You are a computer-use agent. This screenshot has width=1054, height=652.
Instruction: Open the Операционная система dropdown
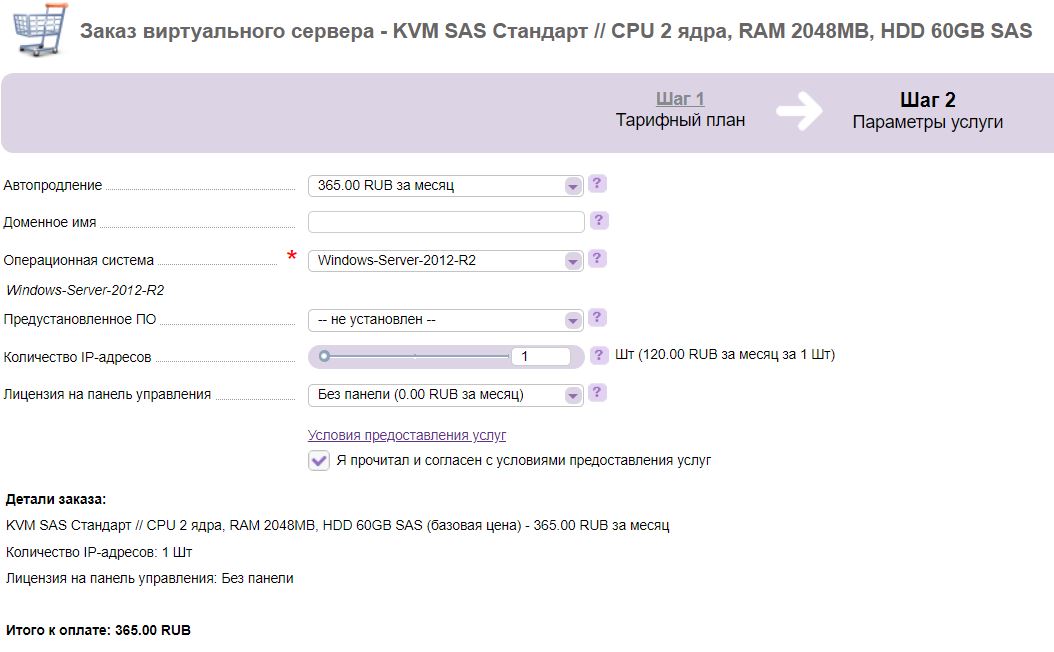pos(446,261)
